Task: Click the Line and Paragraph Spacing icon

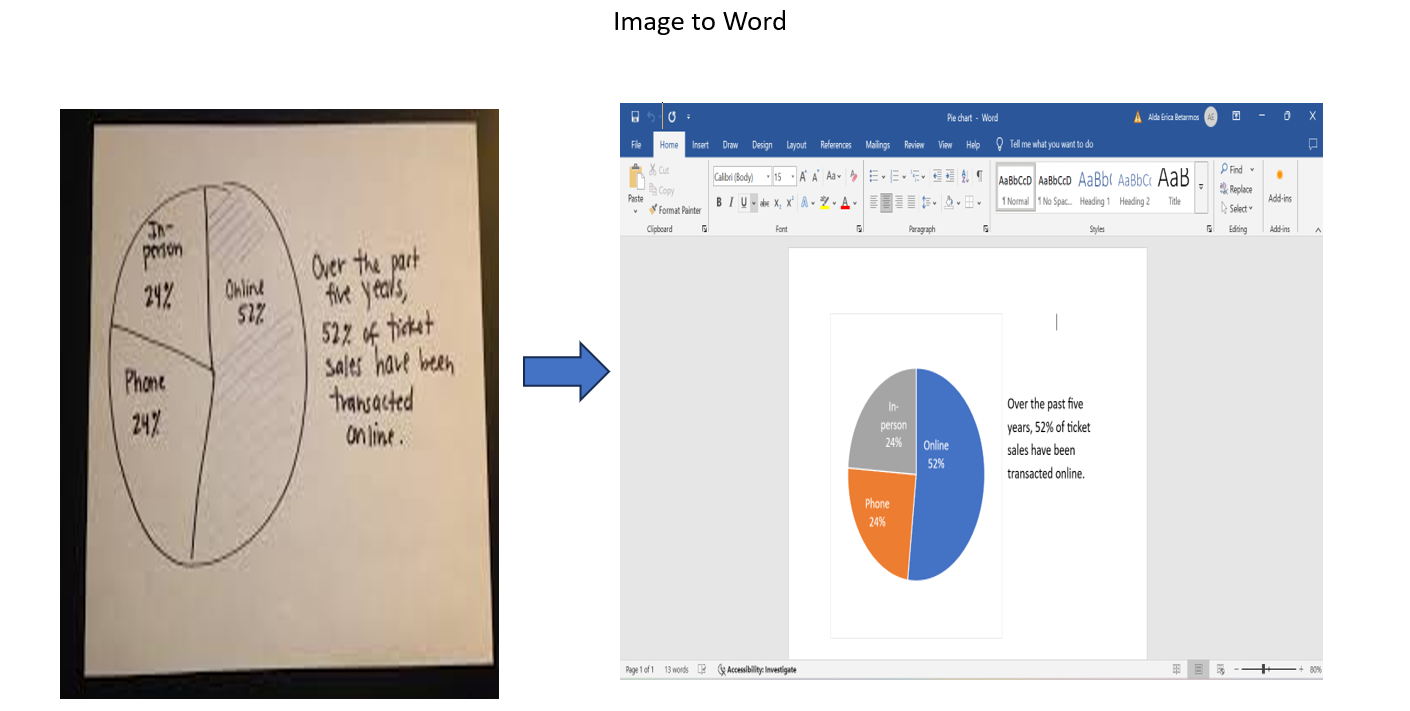Action: coord(926,203)
